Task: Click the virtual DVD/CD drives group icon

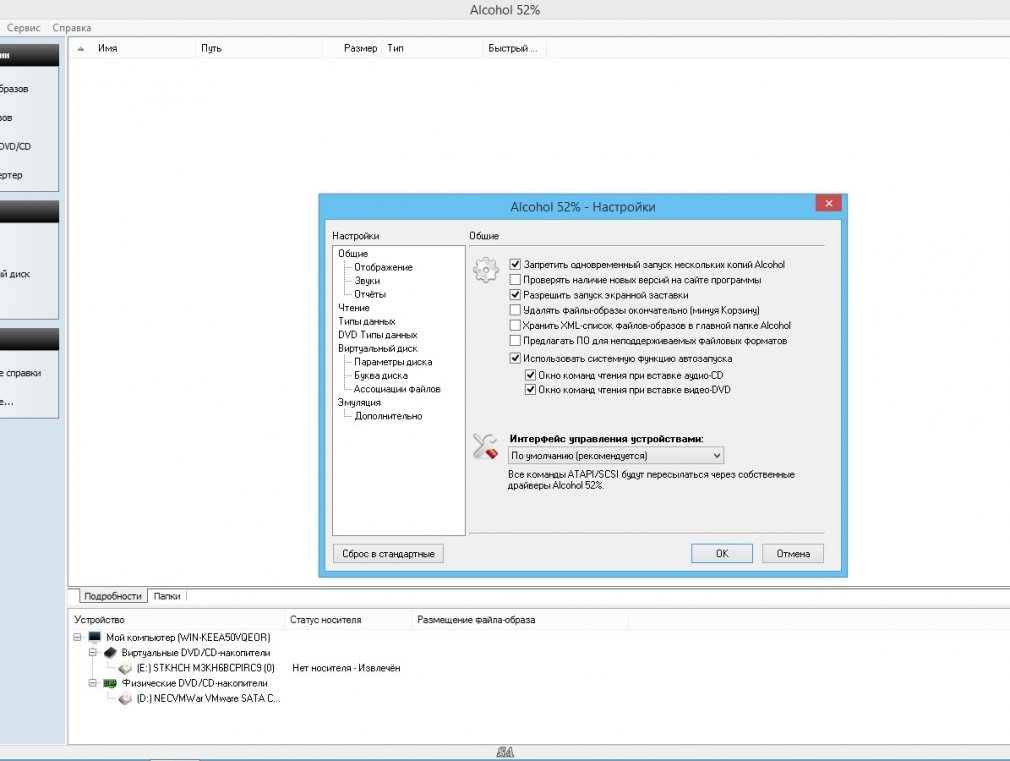Action: tap(110, 652)
